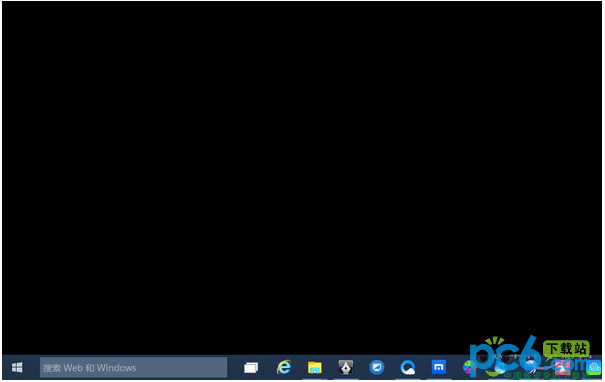Image resolution: width=605 pixels, height=382 pixels.
Task: Launch Internet Explorer from the taskbar
Action: point(284,367)
